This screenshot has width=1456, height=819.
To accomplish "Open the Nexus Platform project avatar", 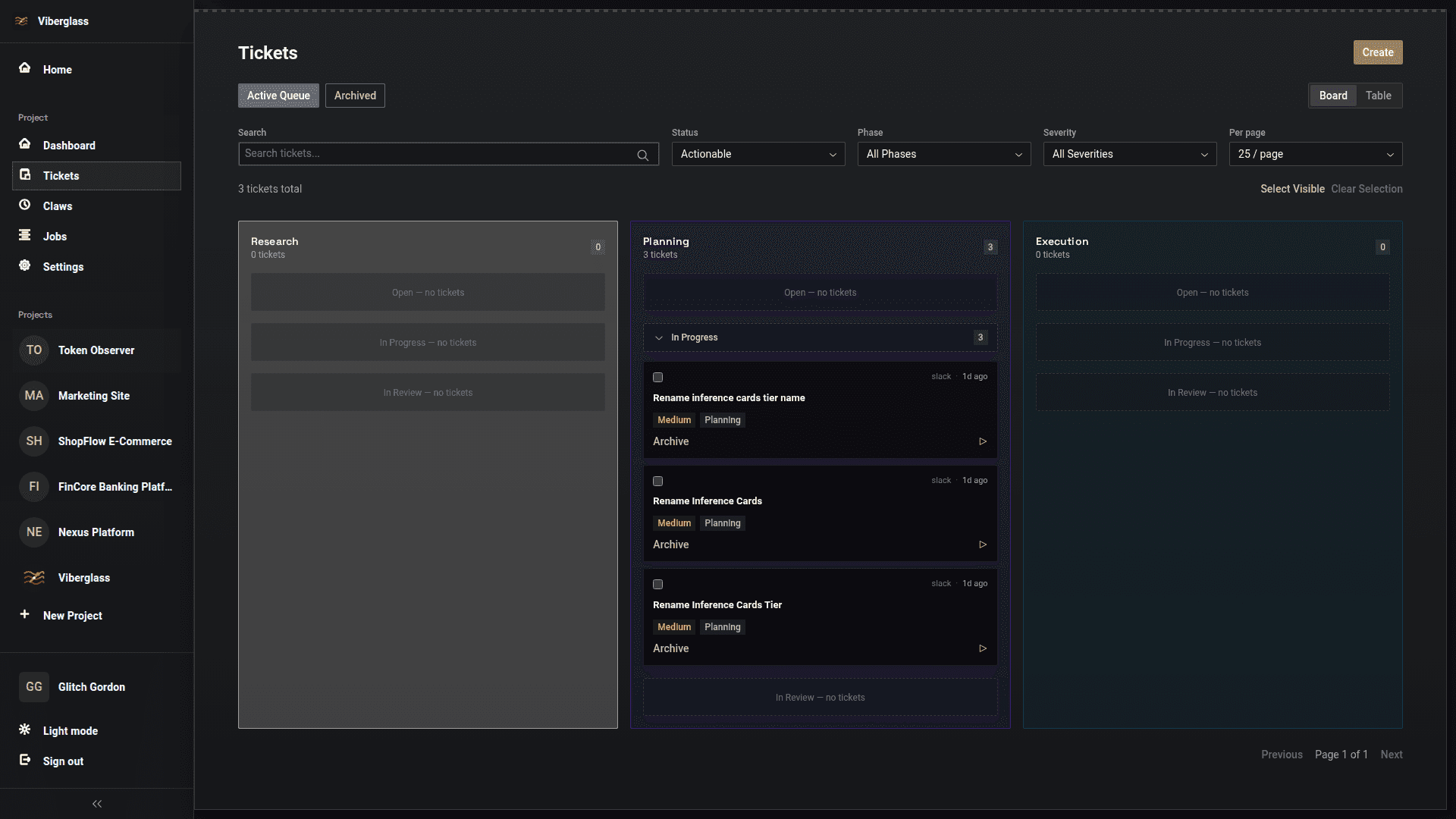I will [x=33, y=532].
